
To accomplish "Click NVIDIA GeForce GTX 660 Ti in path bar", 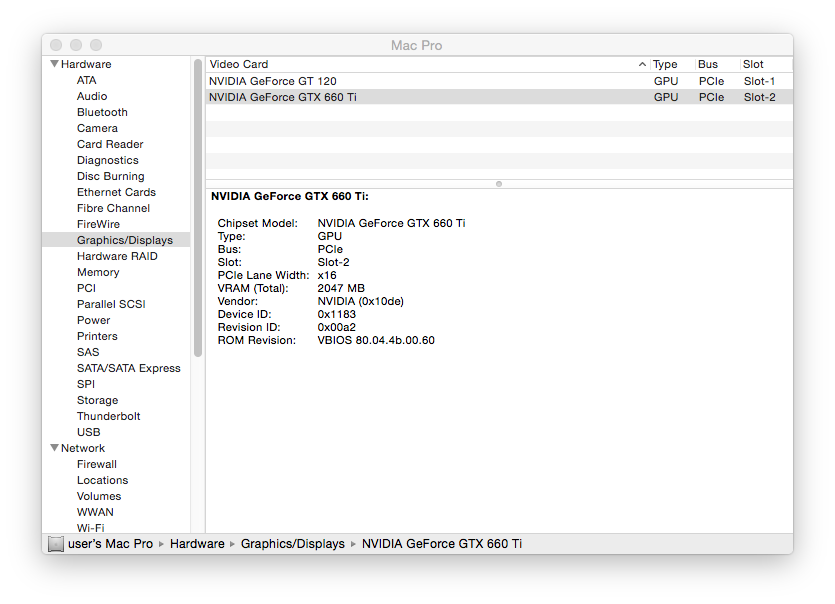I will point(441,544).
